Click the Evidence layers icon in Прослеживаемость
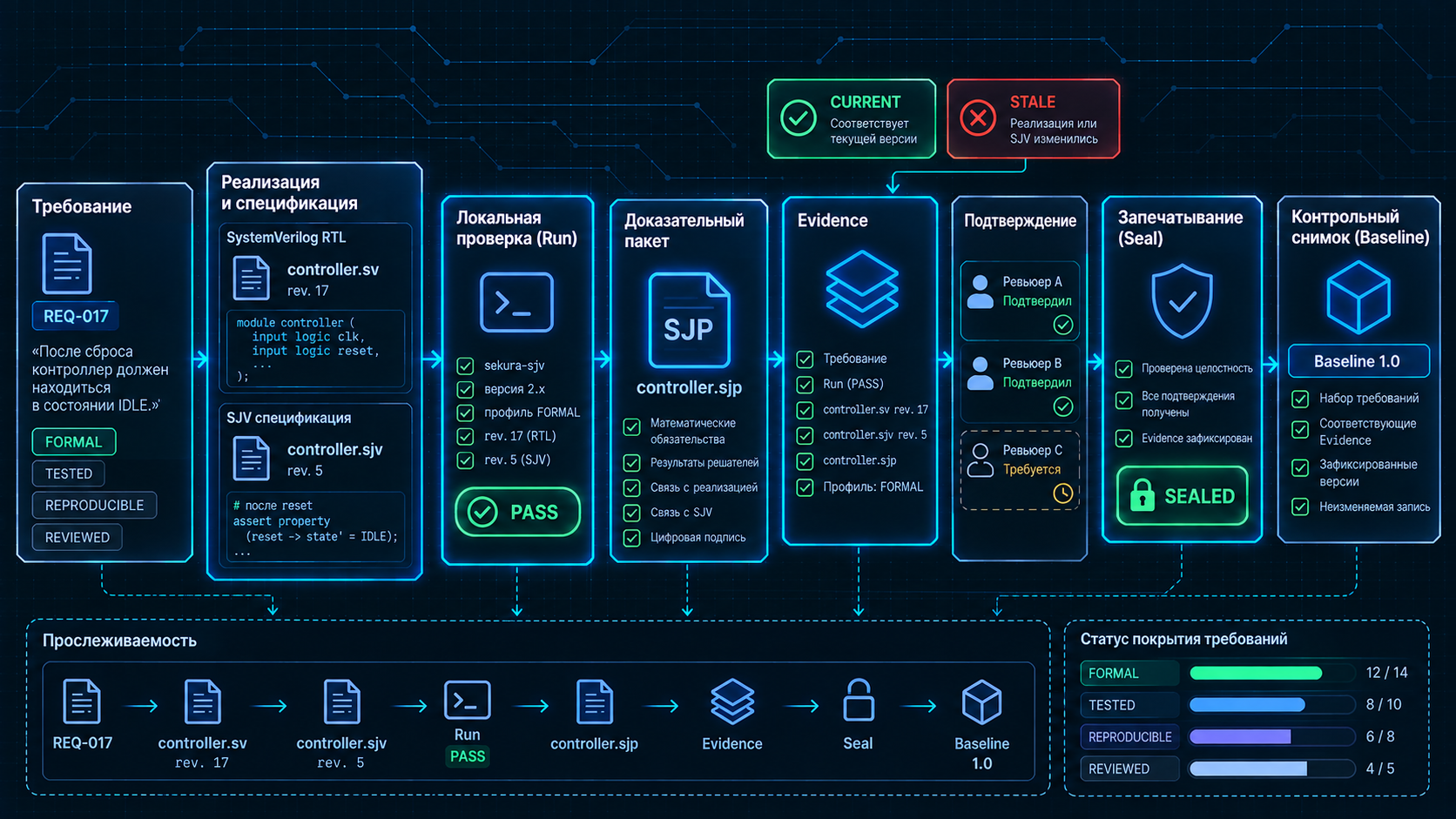 click(732, 702)
